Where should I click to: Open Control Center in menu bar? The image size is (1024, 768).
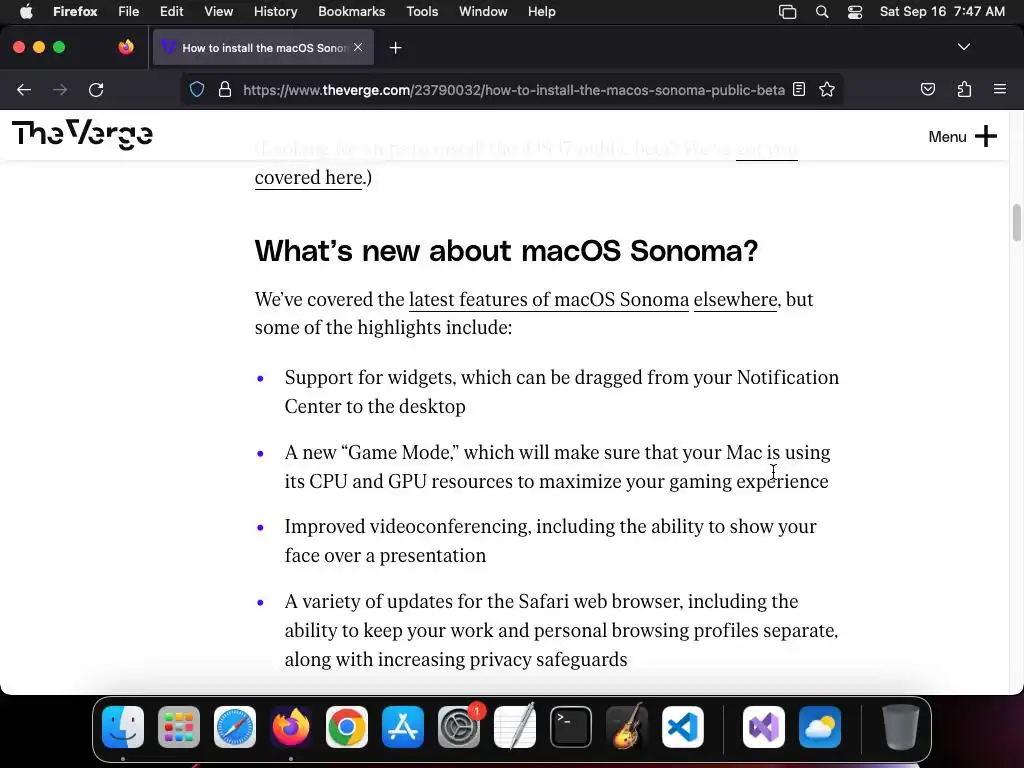coord(854,12)
